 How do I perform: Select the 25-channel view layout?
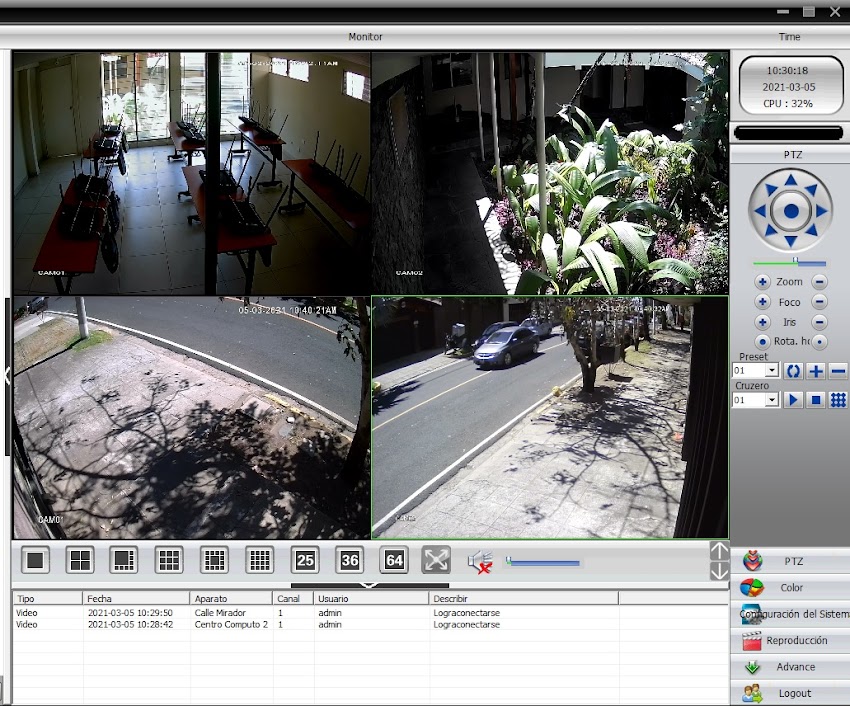pos(305,561)
